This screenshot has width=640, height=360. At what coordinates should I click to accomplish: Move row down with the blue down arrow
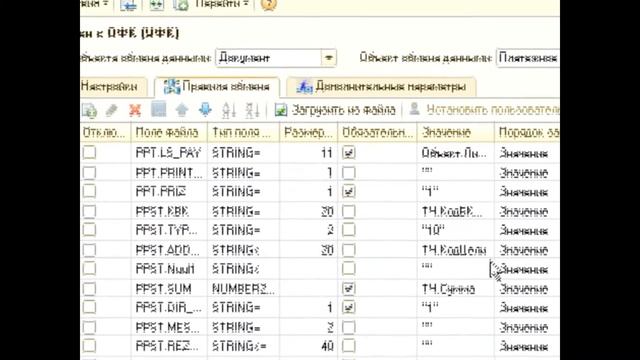click(205, 109)
